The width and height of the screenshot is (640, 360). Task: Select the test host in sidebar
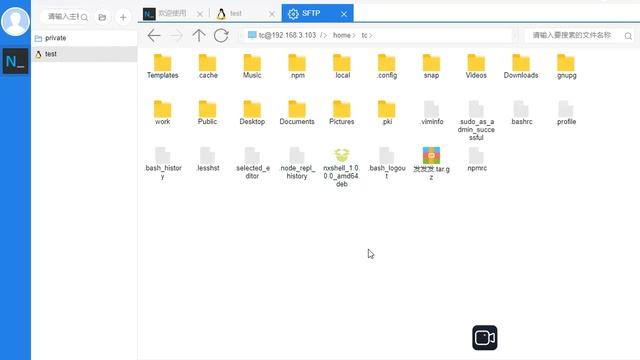(84, 54)
